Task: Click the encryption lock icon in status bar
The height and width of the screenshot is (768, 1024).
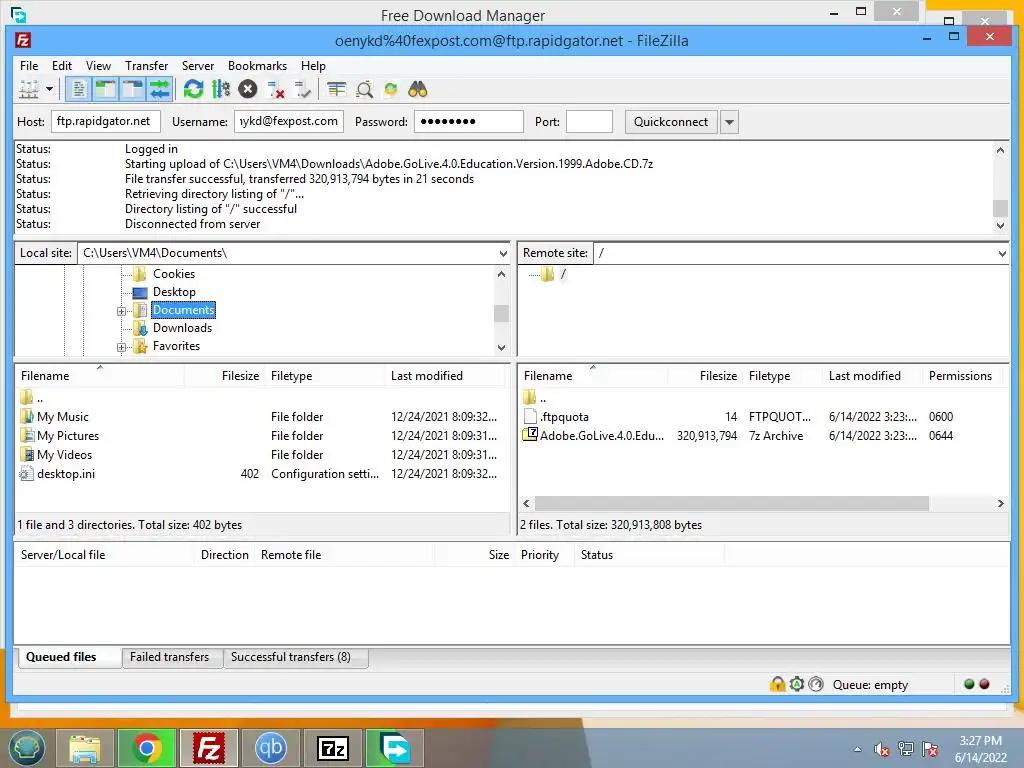Action: (777, 684)
